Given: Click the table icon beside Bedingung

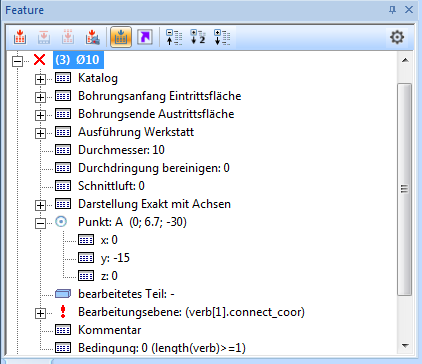Looking at the screenshot, I should [x=63, y=348].
